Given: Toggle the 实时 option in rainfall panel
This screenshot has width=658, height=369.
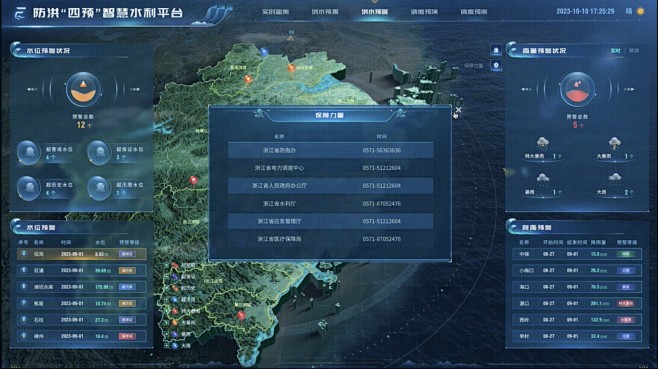Looking at the screenshot, I should click(615, 50).
